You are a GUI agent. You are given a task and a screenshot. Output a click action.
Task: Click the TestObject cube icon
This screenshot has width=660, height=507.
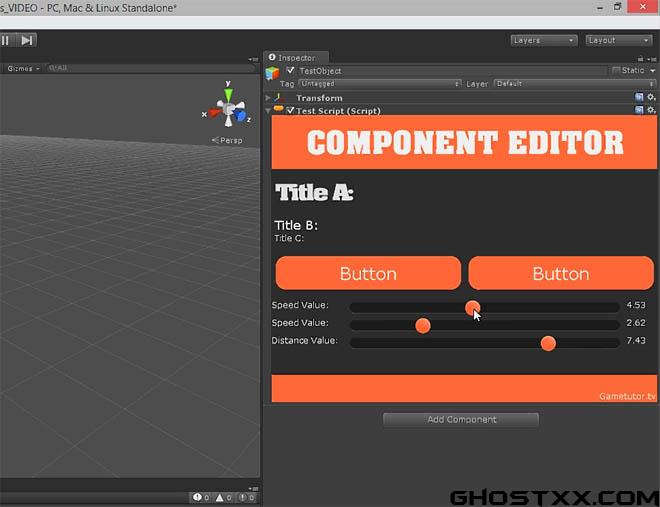(272, 73)
